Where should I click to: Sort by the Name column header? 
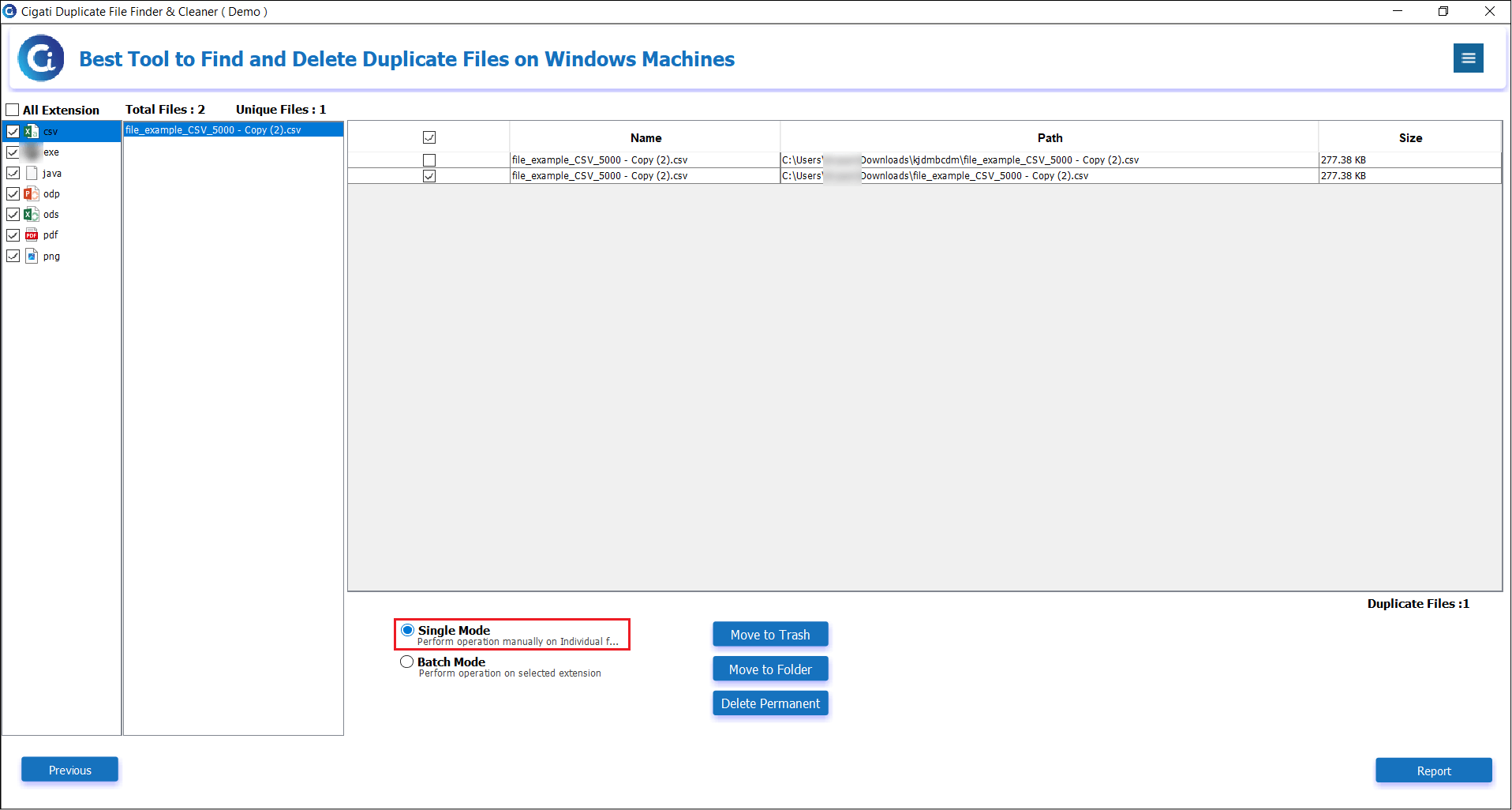[x=646, y=137]
